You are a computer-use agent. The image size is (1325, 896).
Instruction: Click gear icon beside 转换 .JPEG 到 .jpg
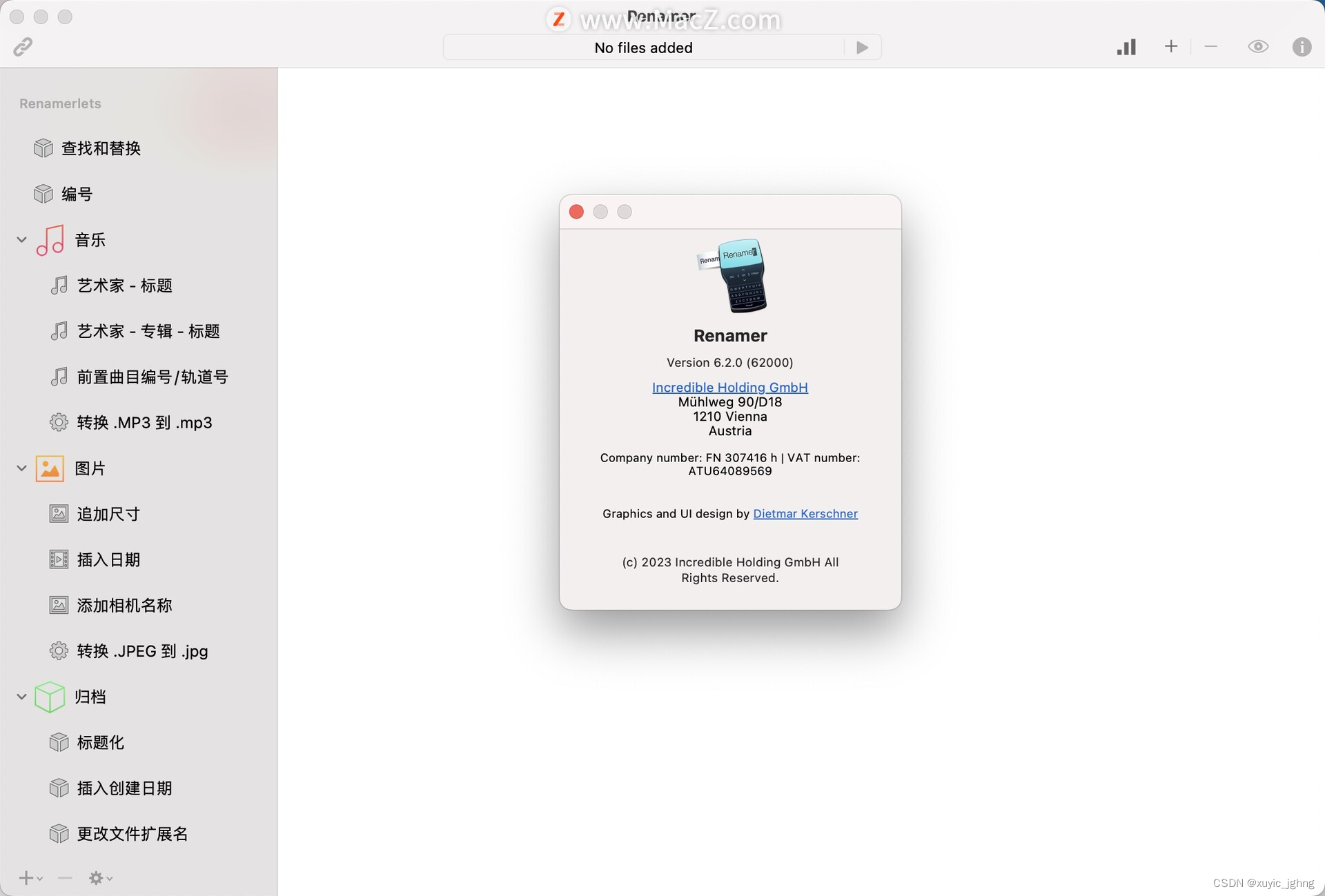(x=59, y=650)
